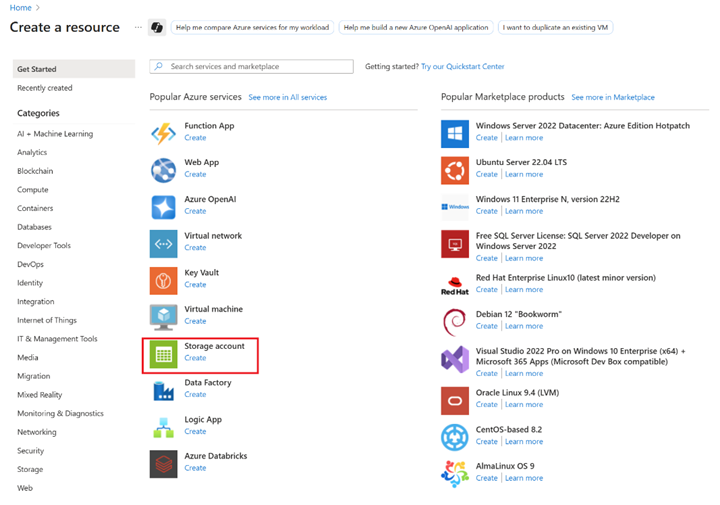Click the Copilot icon beside the title
The width and height of the screenshot is (720, 505).
[x=156, y=28]
